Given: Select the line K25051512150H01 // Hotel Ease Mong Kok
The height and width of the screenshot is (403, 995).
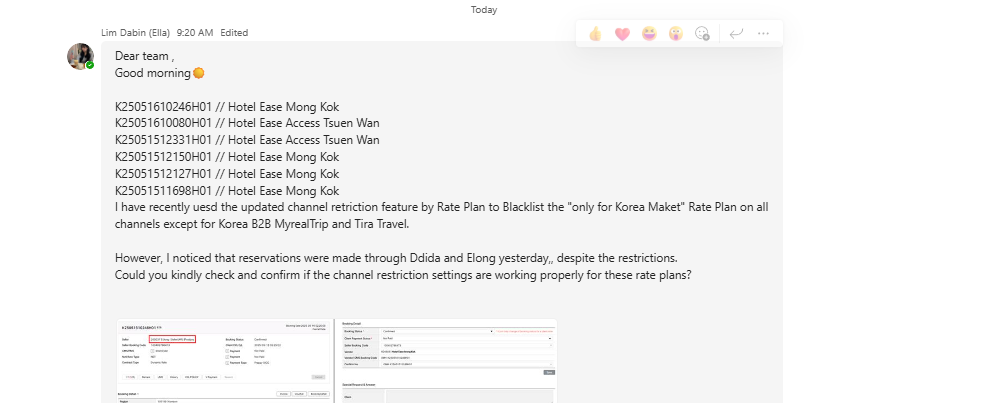Looking at the screenshot, I should (x=227, y=157).
